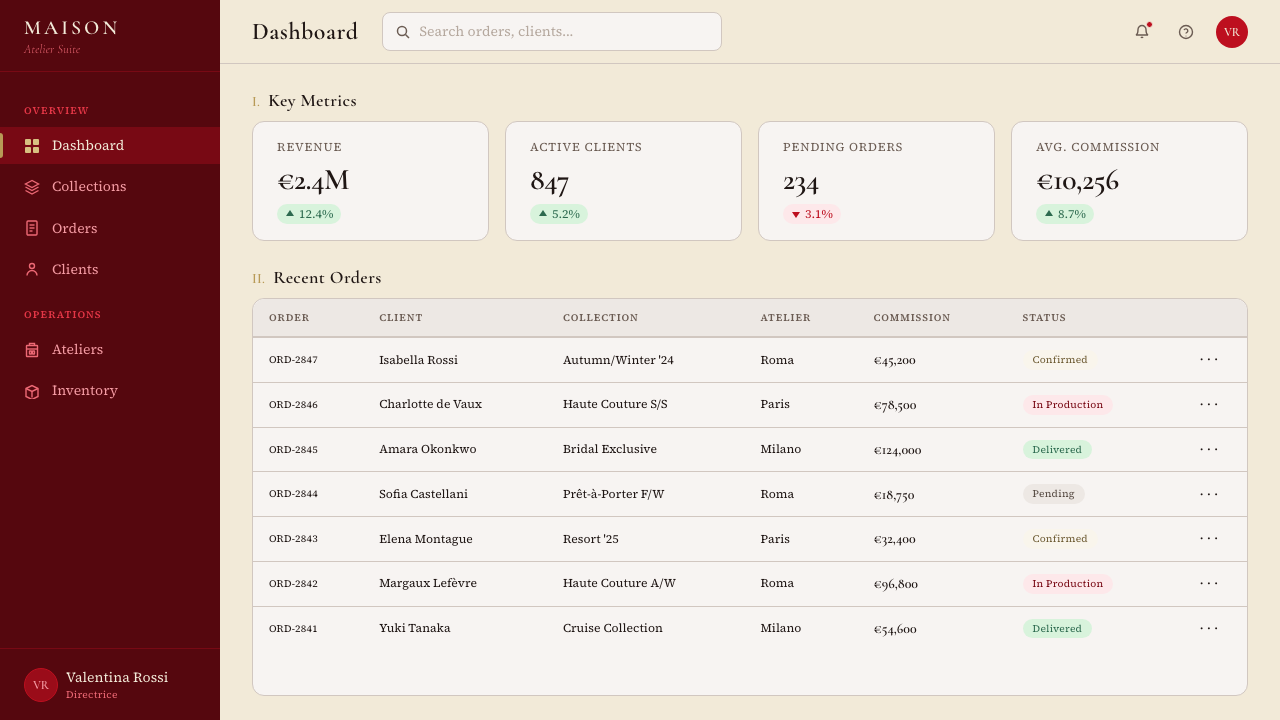Click the Dashboard grid icon in sidebar
Image resolution: width=1280 pixels, height=720 pixels.
tap(32, 146)
